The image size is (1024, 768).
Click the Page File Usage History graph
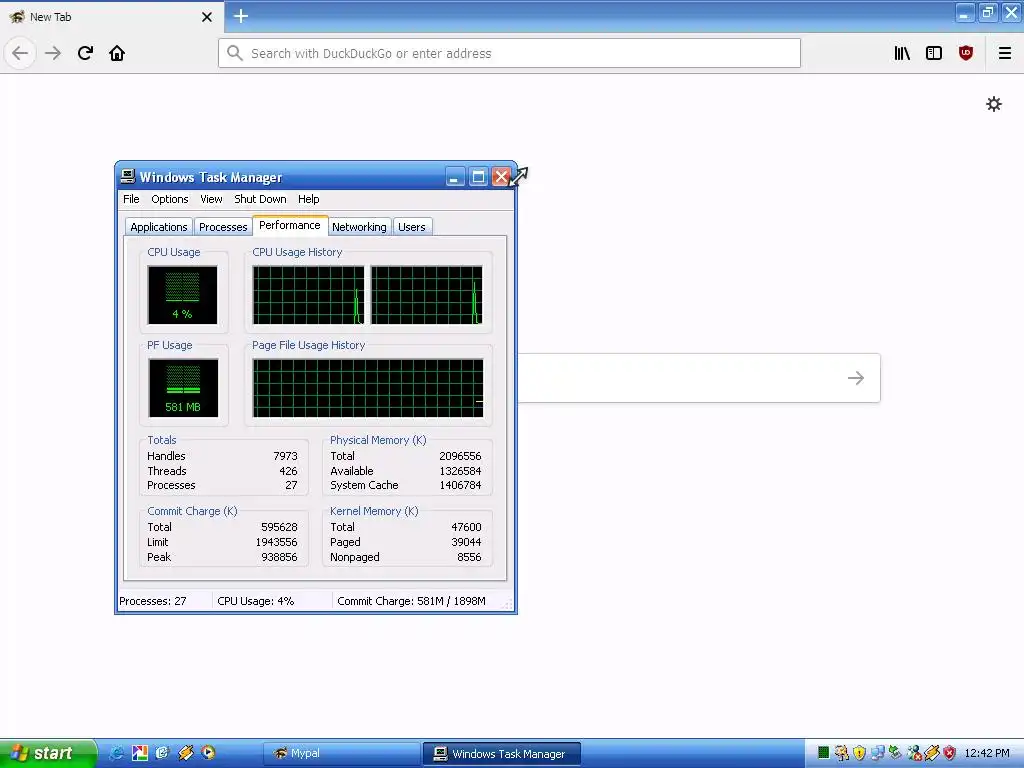(x=368, y=388)
